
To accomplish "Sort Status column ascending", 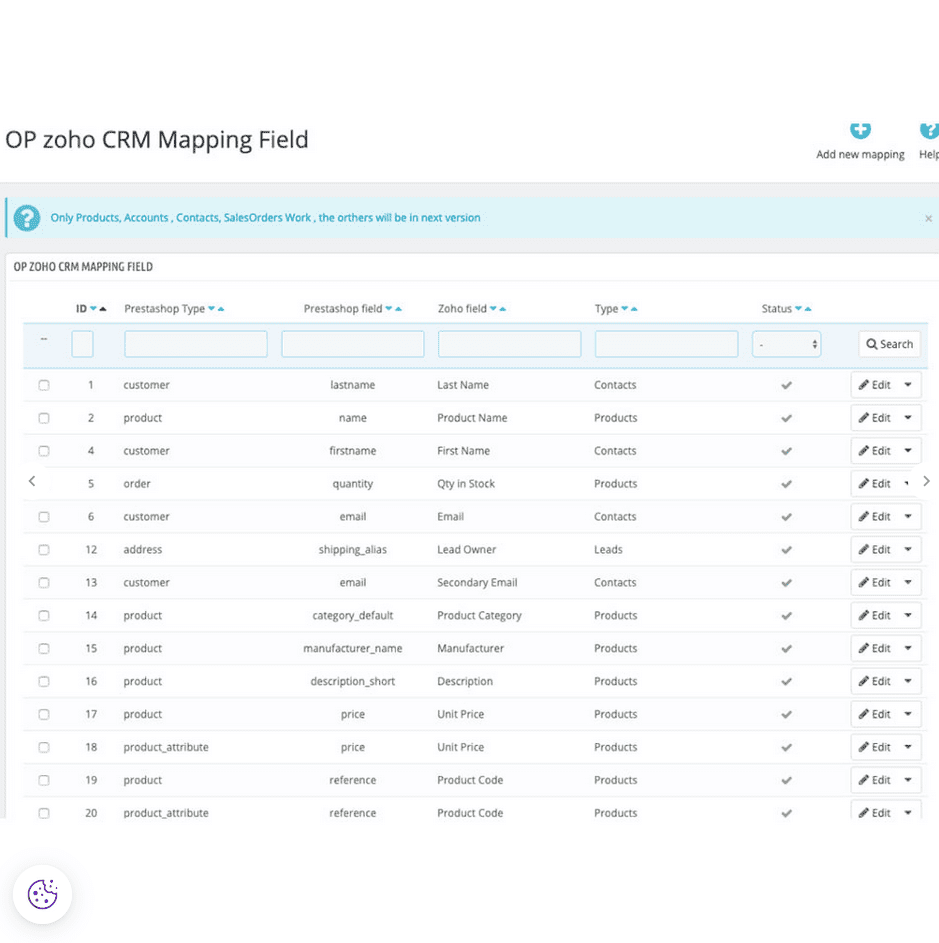I will (808, 309).
